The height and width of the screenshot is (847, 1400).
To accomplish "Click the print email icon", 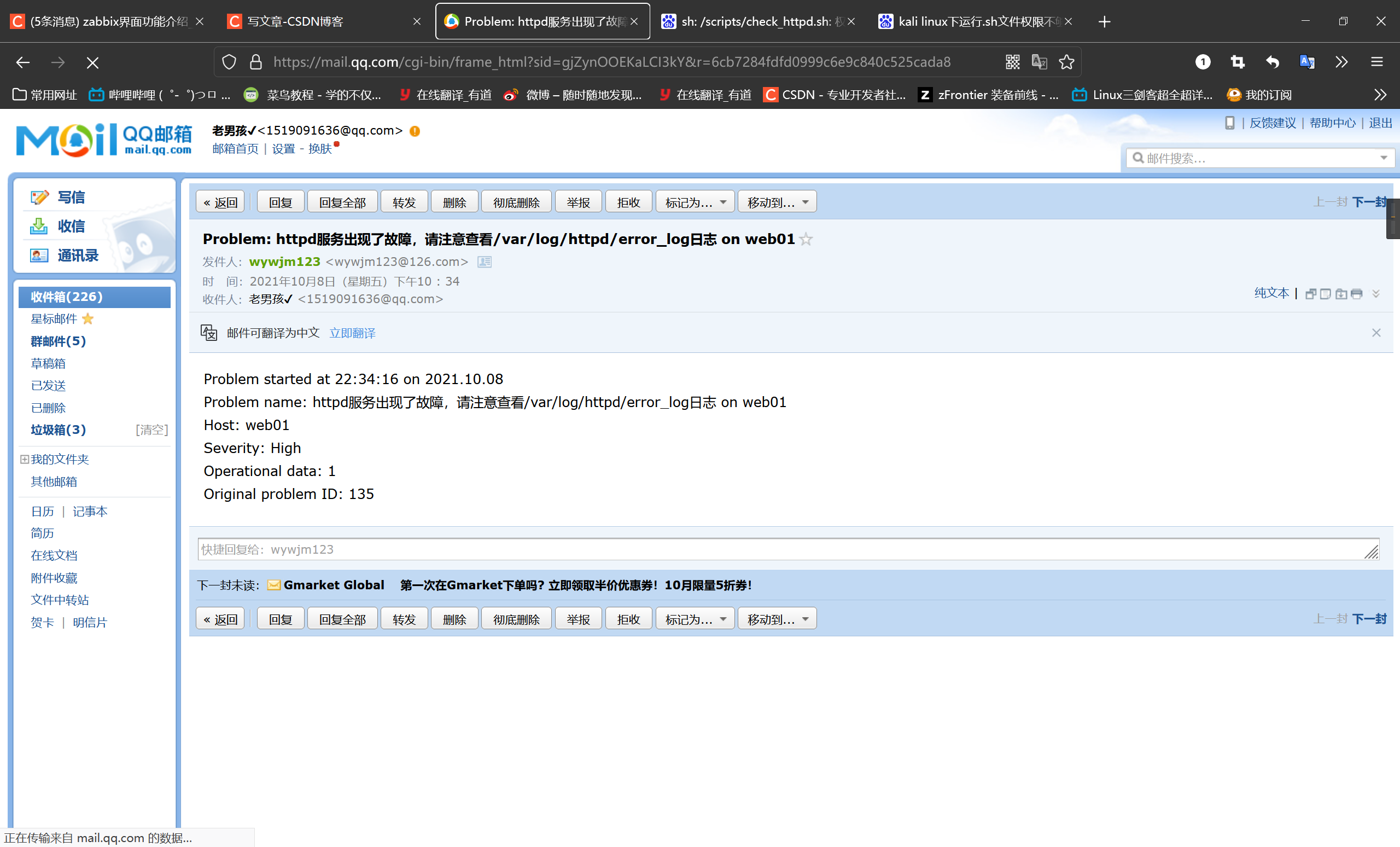I will pyautogui.click(x=1357, y=294).
